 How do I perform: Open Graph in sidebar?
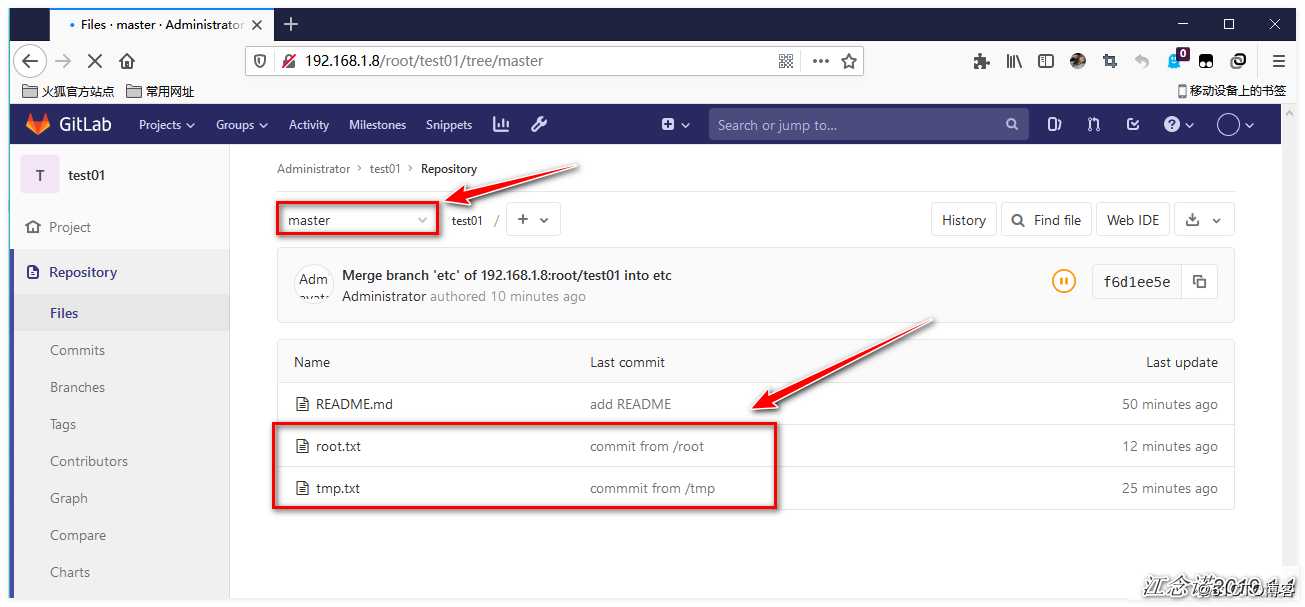point(69,498)
